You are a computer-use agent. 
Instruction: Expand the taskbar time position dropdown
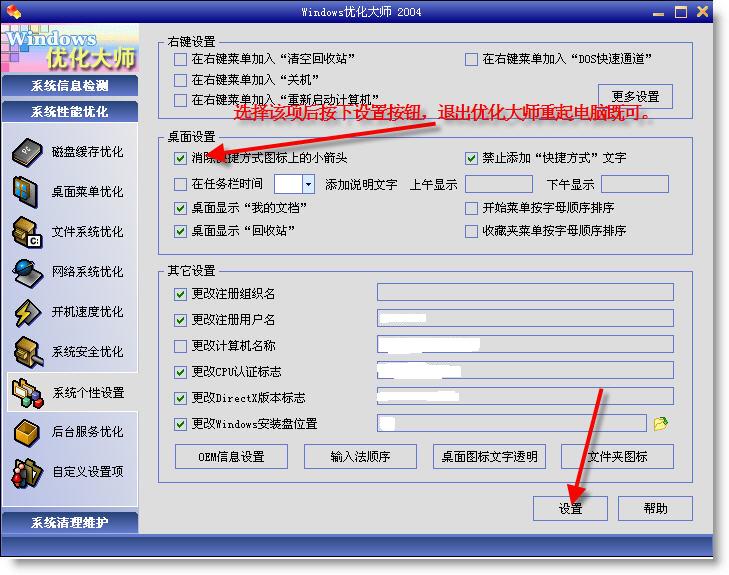click(308, 184)
